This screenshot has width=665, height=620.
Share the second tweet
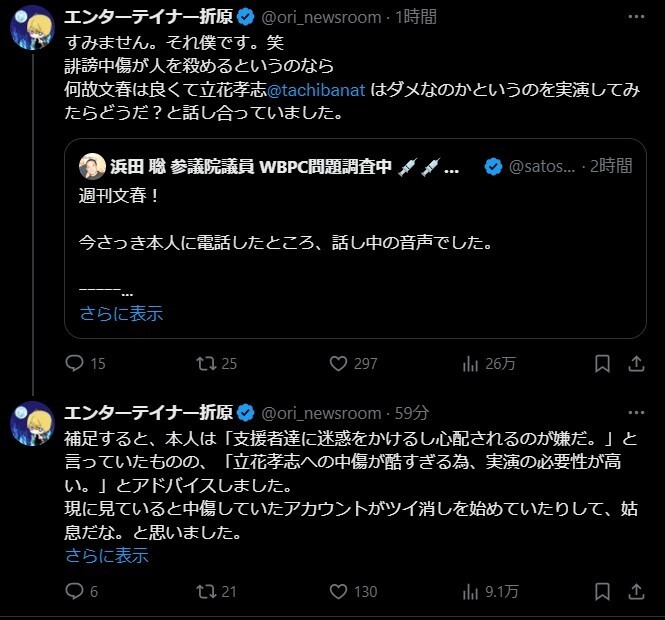pyautogui.click(x=634, y=591)
